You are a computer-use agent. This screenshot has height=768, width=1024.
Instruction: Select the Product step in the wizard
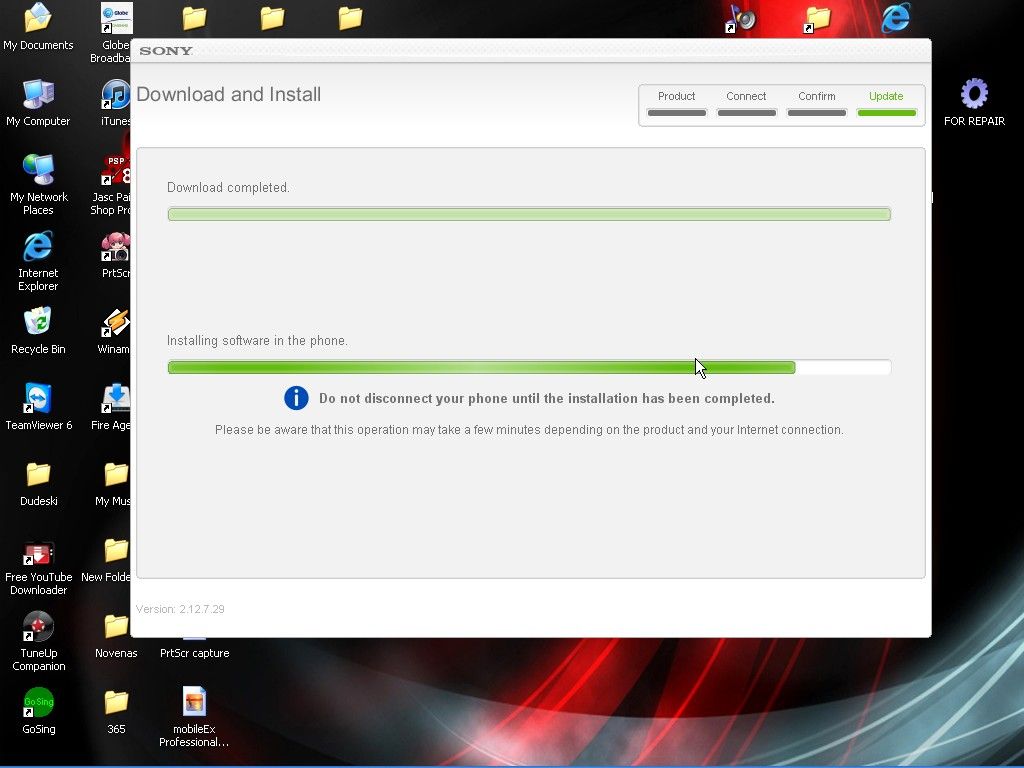click(676, 96)
